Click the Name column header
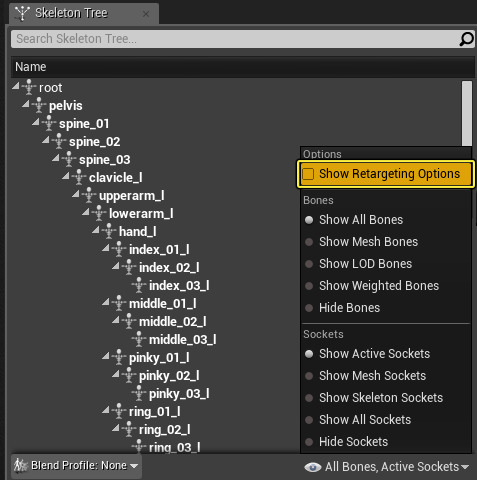The width and height of the screenshot is (477, 480). pos(243,67)
